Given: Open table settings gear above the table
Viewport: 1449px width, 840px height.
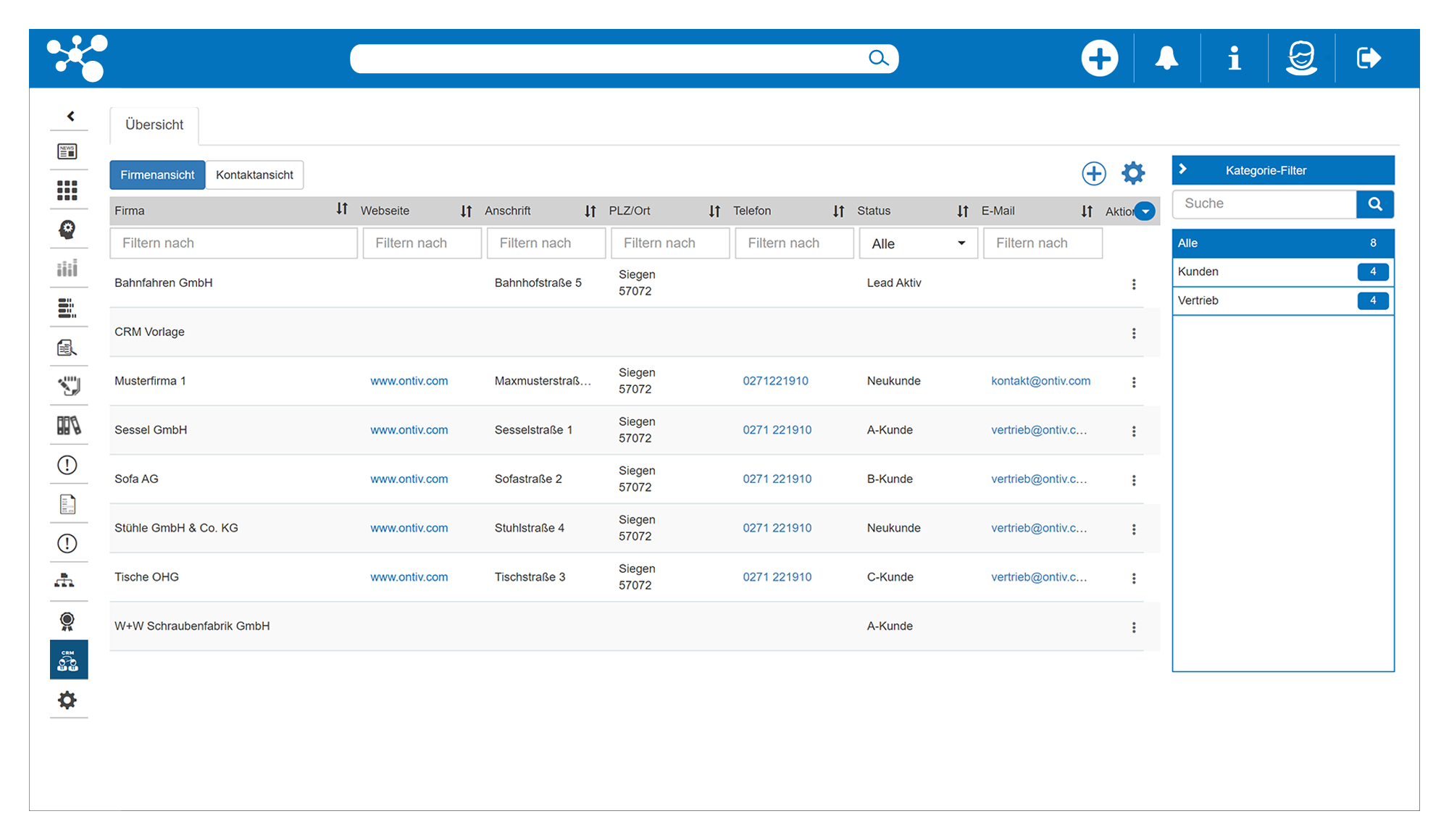Looking at the screenshot, I should (x=1133, y=173).
